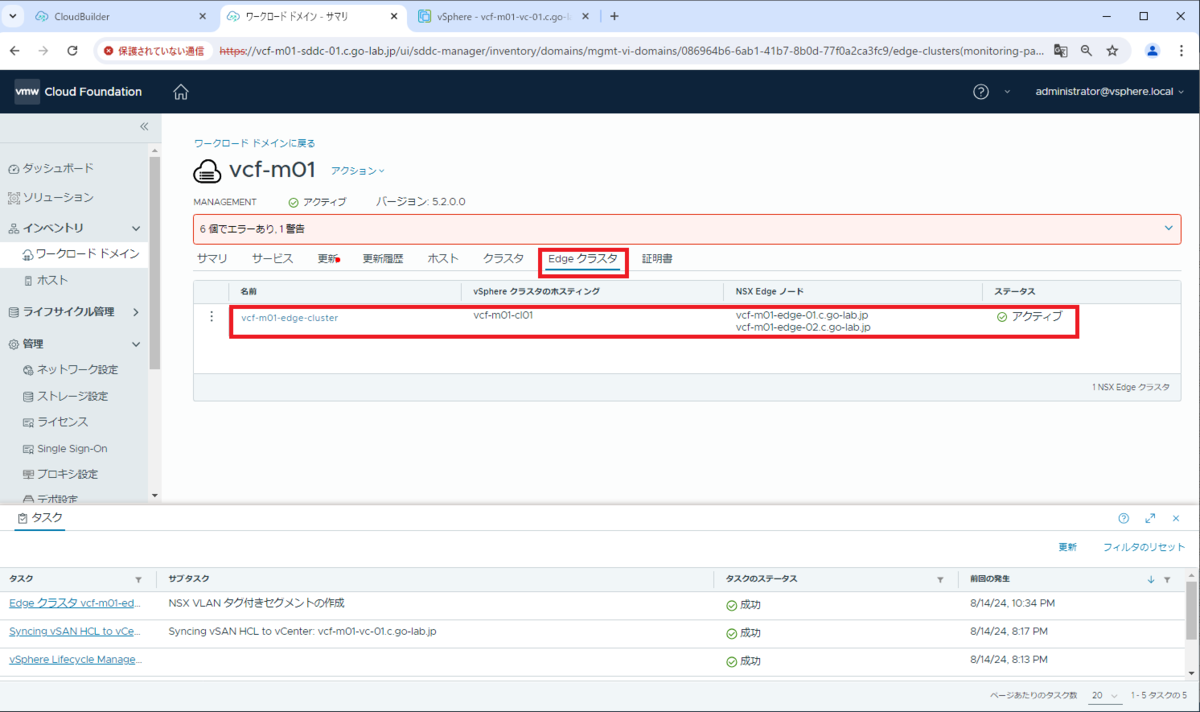Open a new browser tab
The image size is (1200, 712).
614,17
